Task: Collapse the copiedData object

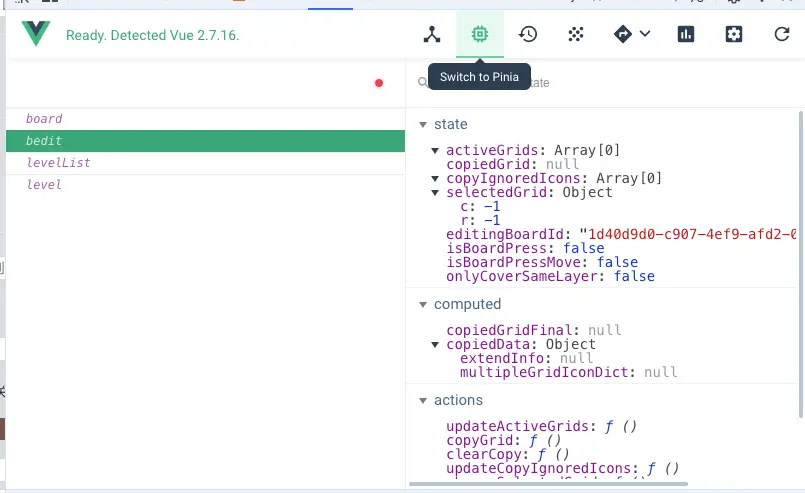Action: click(435, 345)
